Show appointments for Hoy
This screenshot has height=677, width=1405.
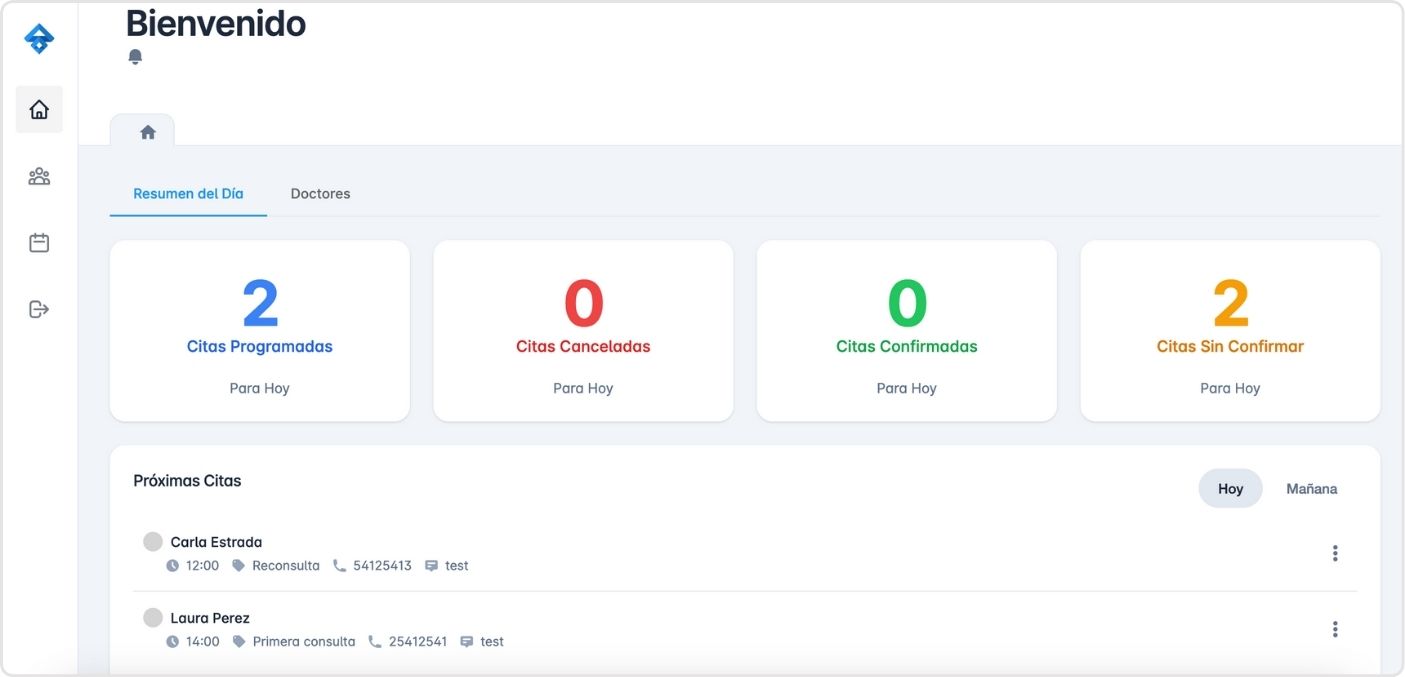(x=1230, y=489)
